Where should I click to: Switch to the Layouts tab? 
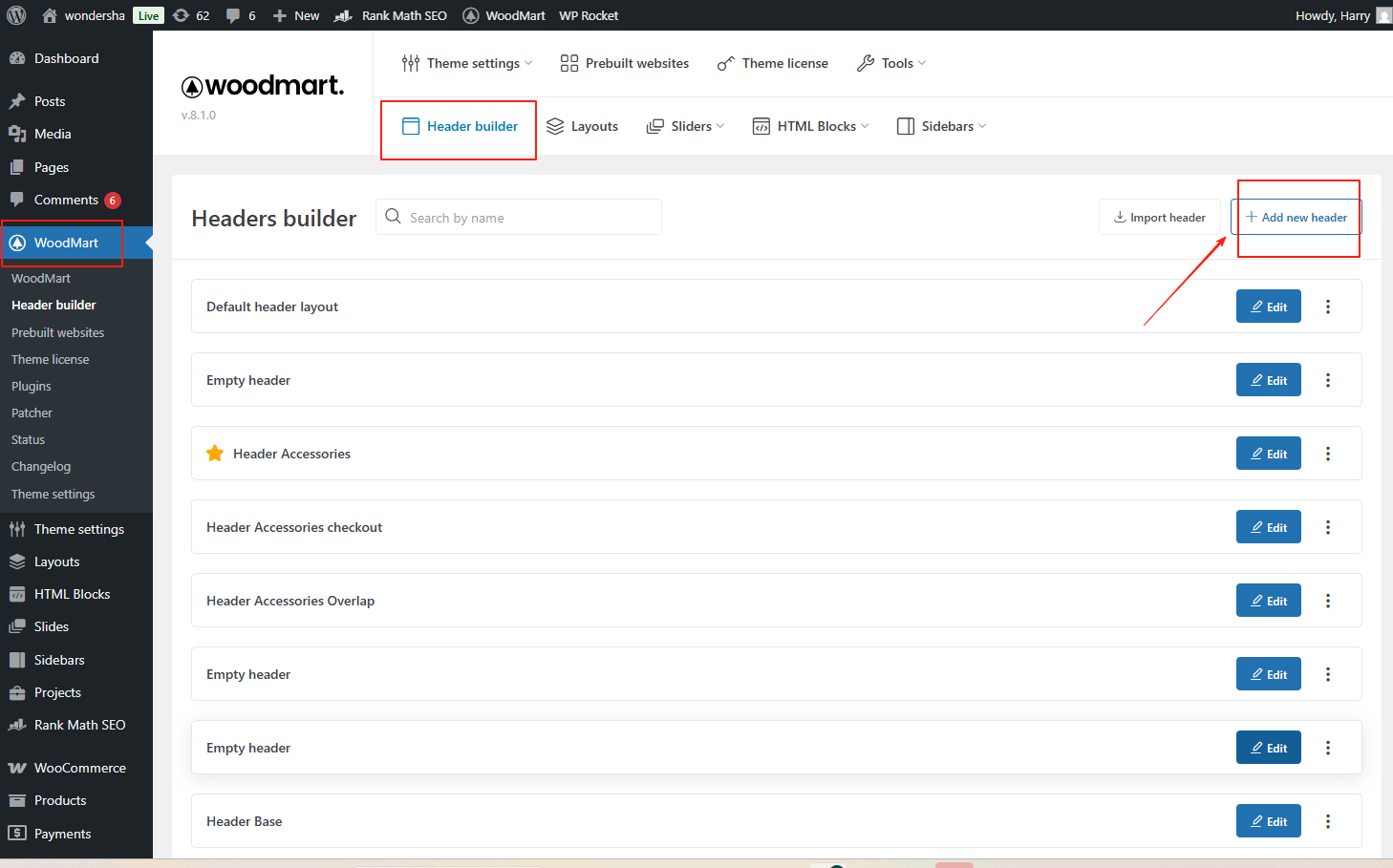[582, 126]
